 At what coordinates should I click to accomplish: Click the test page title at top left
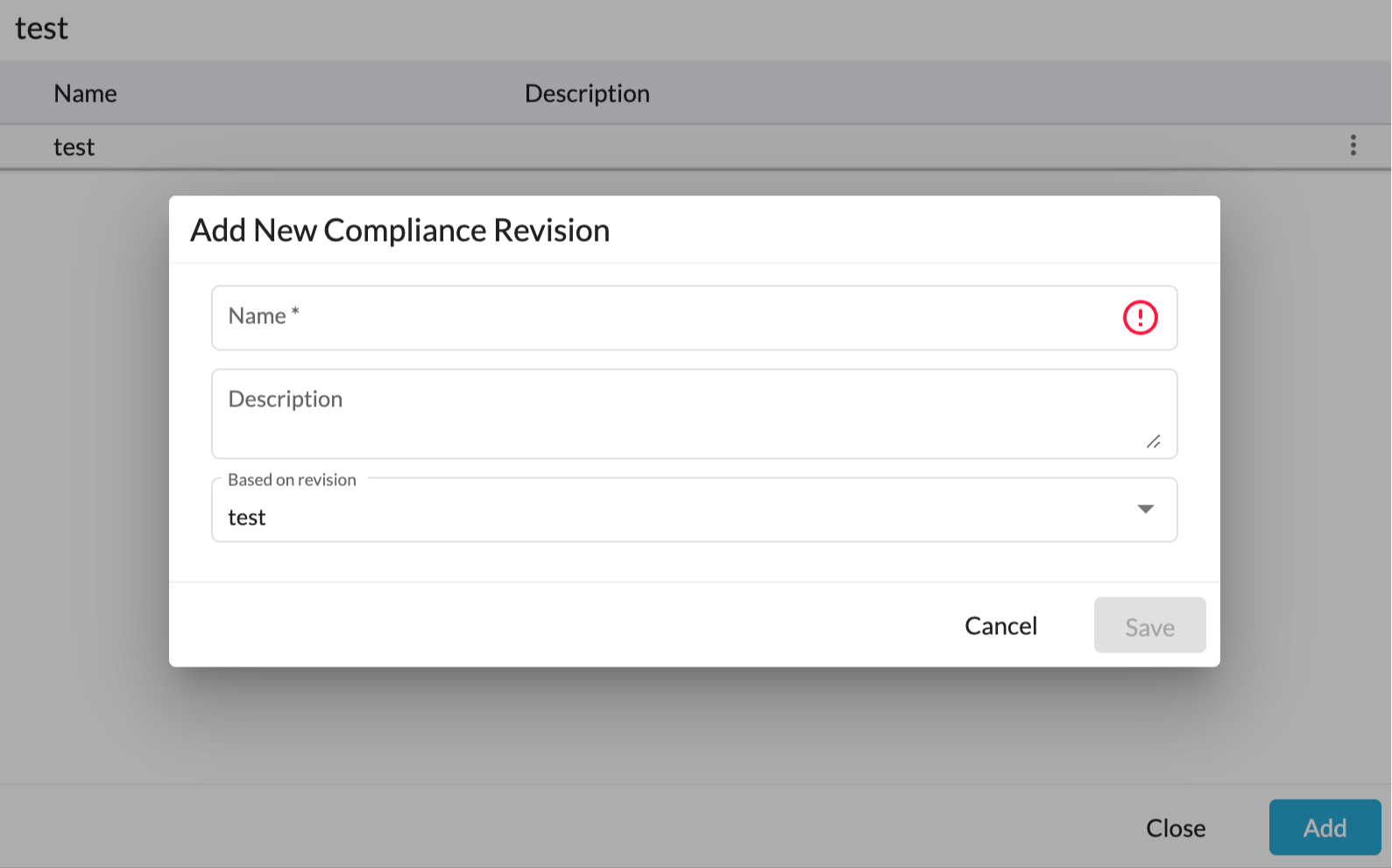coord(39,27)
